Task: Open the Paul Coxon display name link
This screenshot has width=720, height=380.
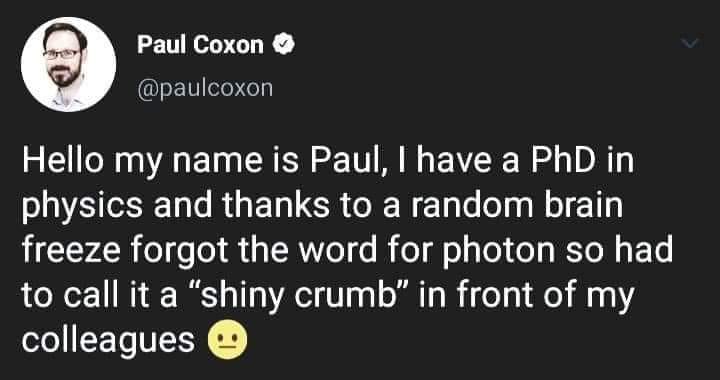Action: pyautogui.click(x=200, y=45)
